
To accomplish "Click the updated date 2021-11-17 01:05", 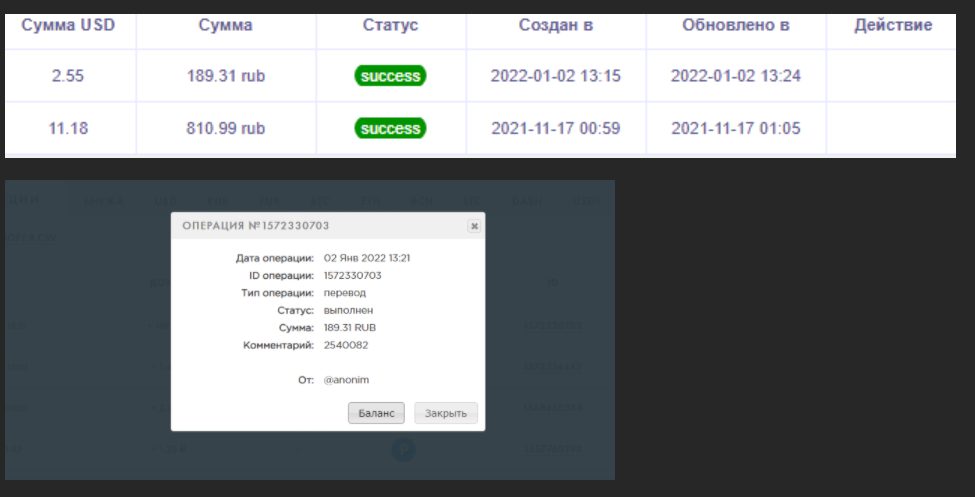I will [736, 128].
